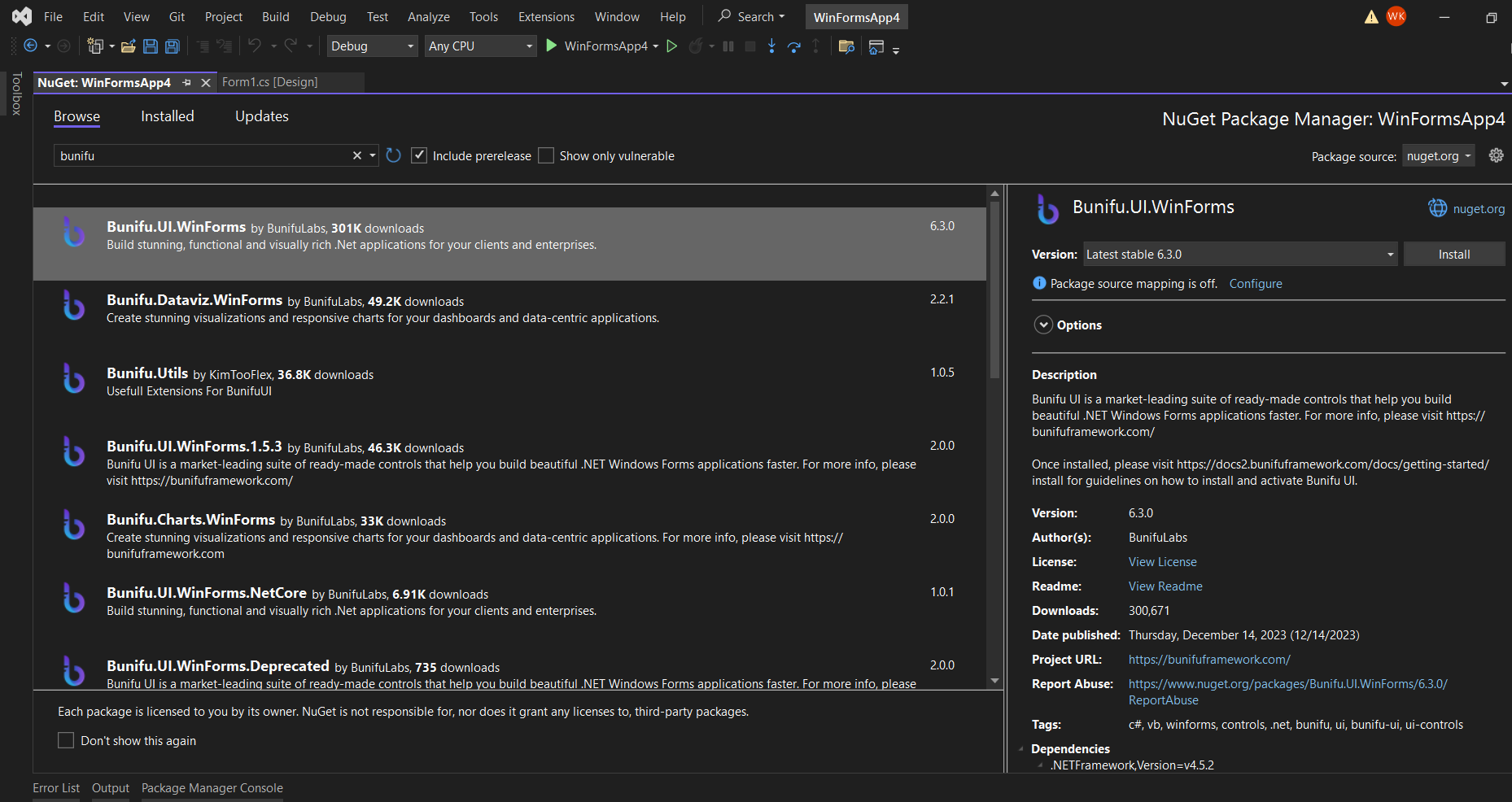
Task: Open the Build menu
Action: (276, 17)
